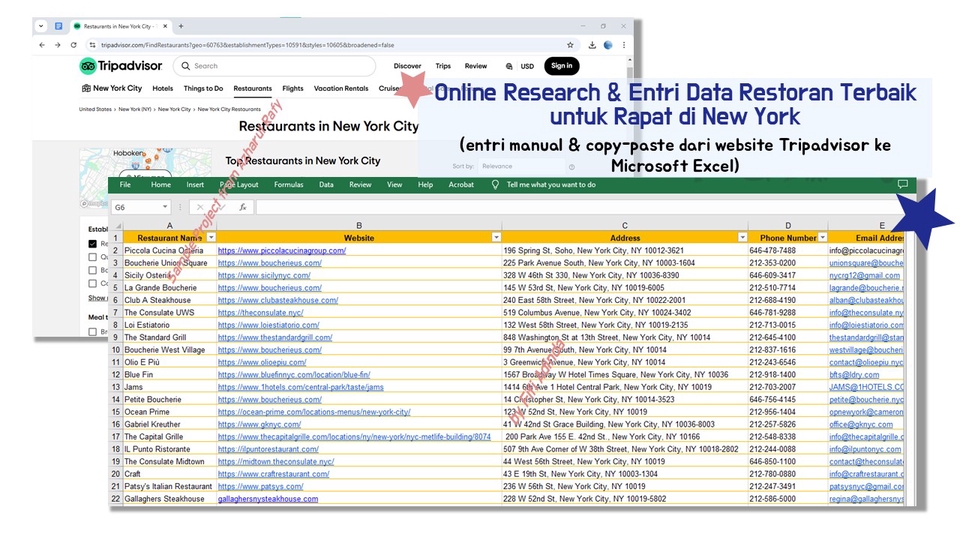Open a new browser tab with plus
Image resolution: width=960 pixels, height=540 pixels.
tap(181, 26)
